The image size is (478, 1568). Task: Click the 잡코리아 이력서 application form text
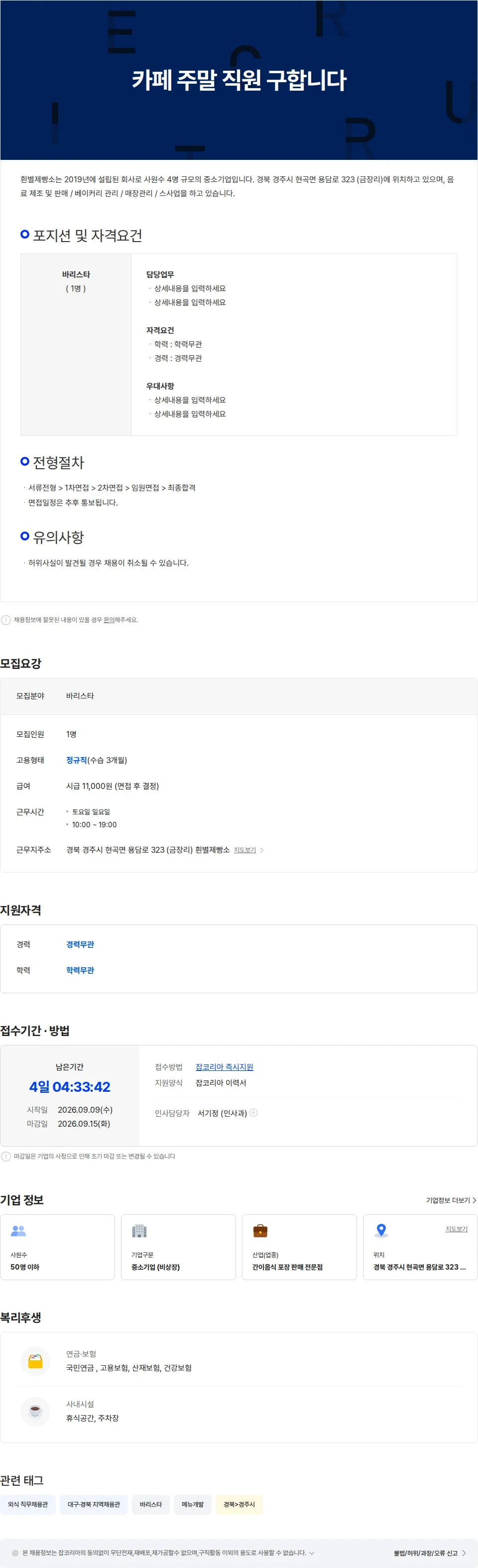tap(221, 1083)
